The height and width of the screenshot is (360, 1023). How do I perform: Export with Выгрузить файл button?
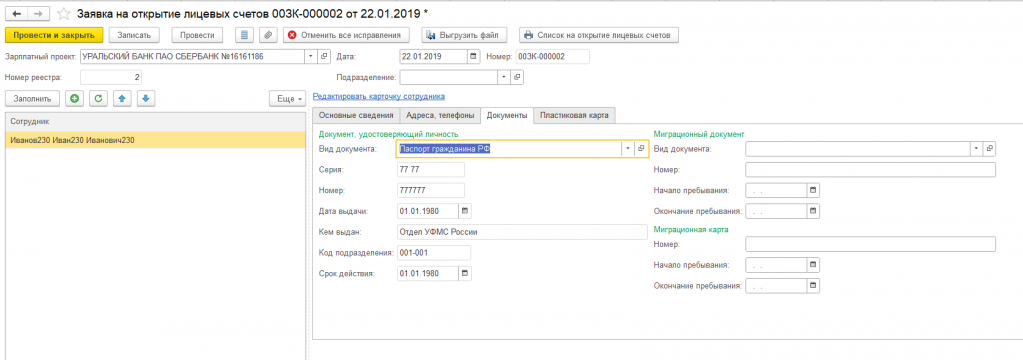point(464,35)
